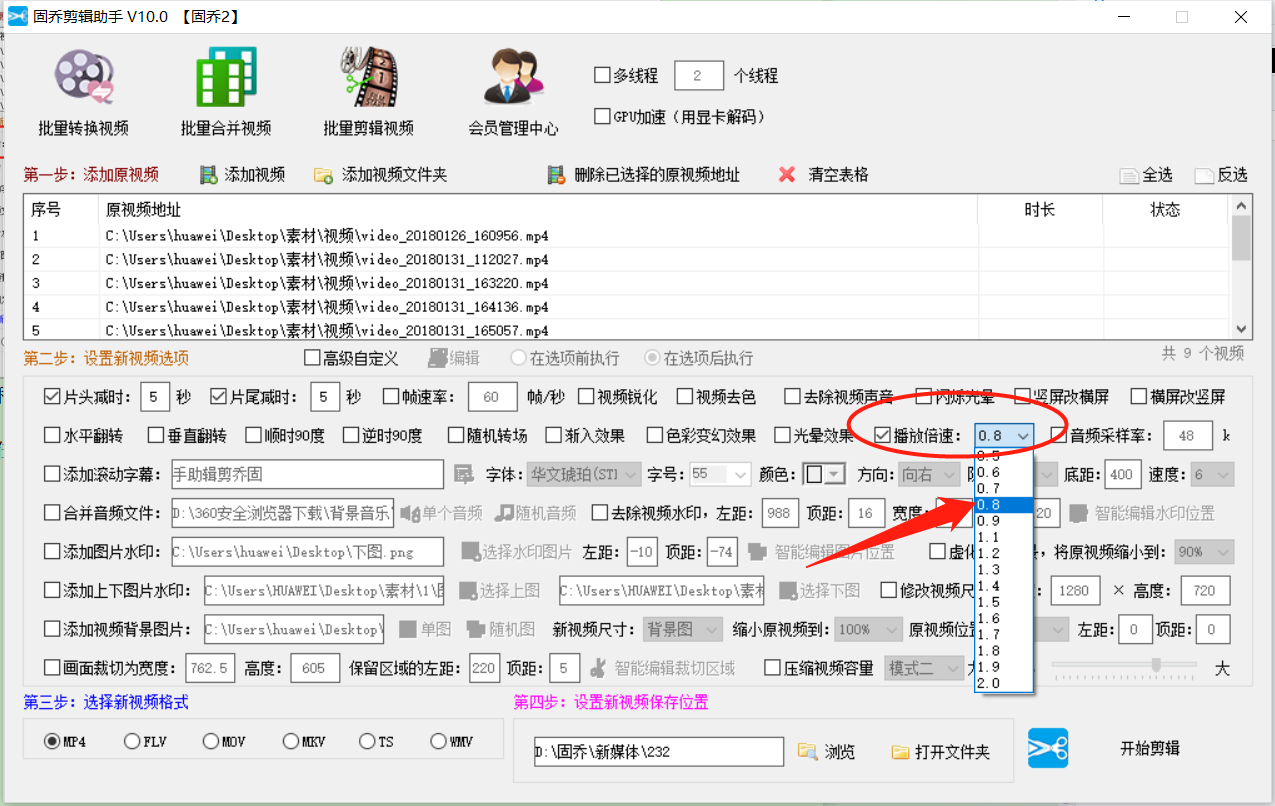Click 选择水印图片 icon
Viewport: 1275px width, 806px height.
tap(470, 551)
